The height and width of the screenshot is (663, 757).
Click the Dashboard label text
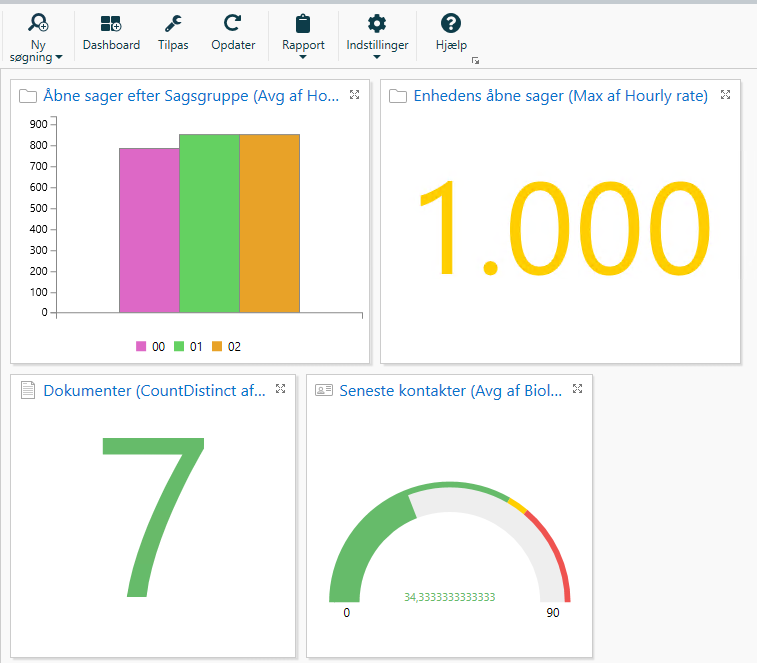tap(111, 45)
